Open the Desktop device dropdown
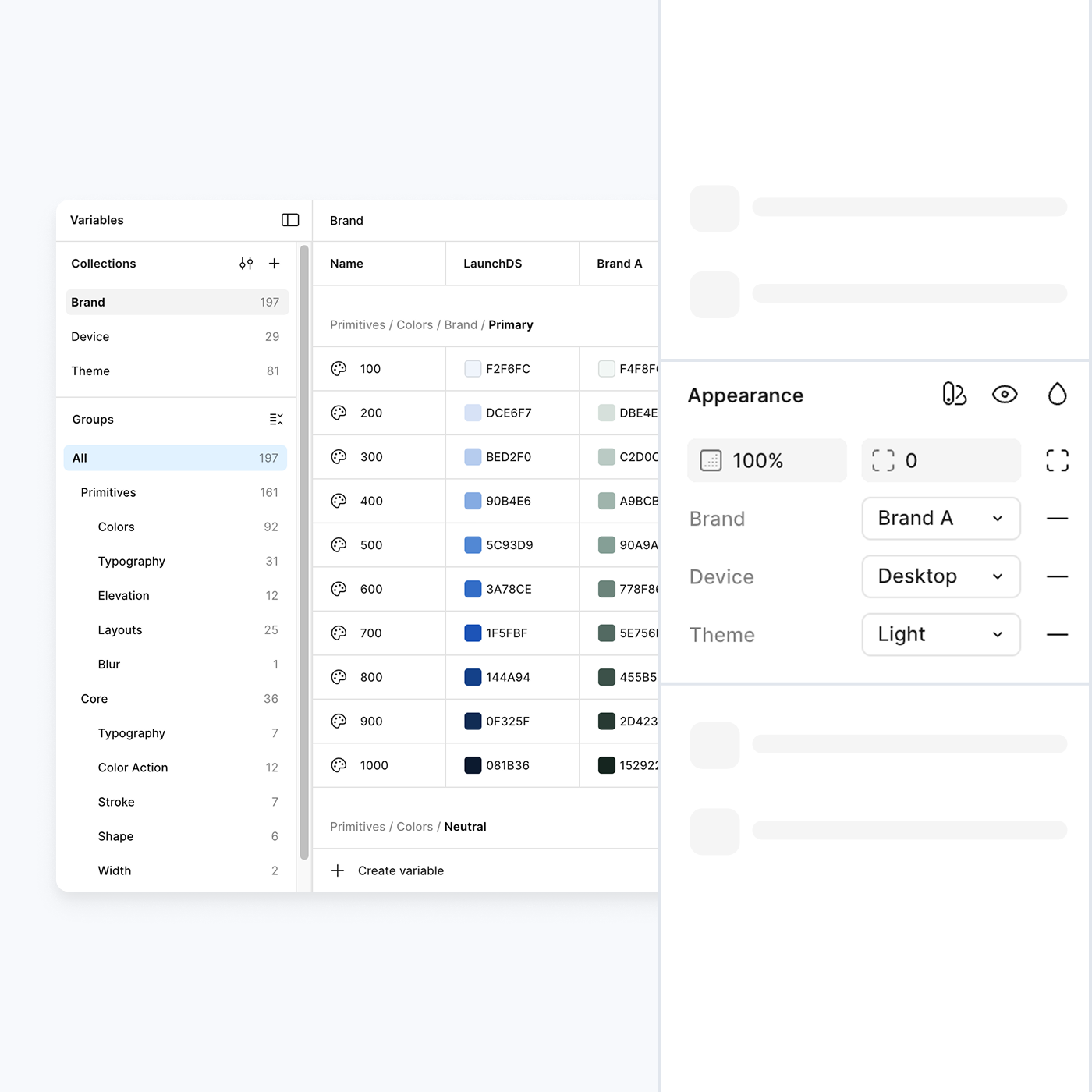The width and height of the screenshot is (1092, 1092). pyautogui.click(x=941, y=576)
